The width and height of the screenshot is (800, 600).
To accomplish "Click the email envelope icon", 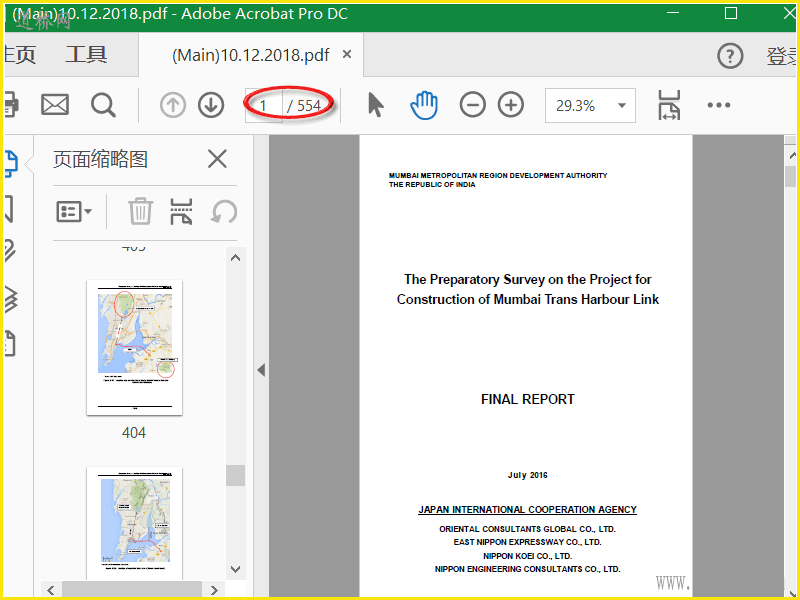I will click(55, 105).
